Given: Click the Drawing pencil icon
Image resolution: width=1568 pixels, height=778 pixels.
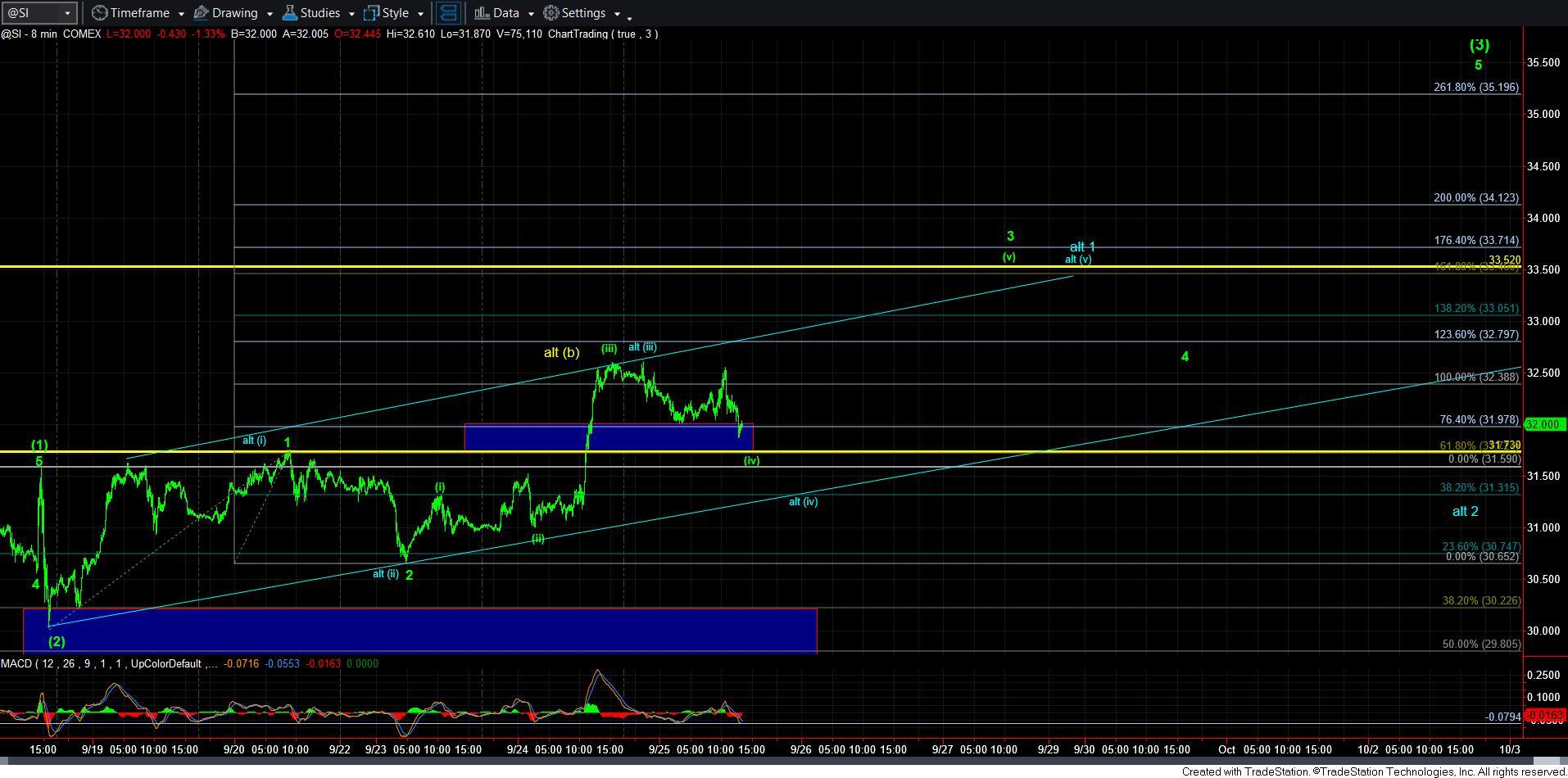Looking at the screenshot, I should tap(202, 13).
